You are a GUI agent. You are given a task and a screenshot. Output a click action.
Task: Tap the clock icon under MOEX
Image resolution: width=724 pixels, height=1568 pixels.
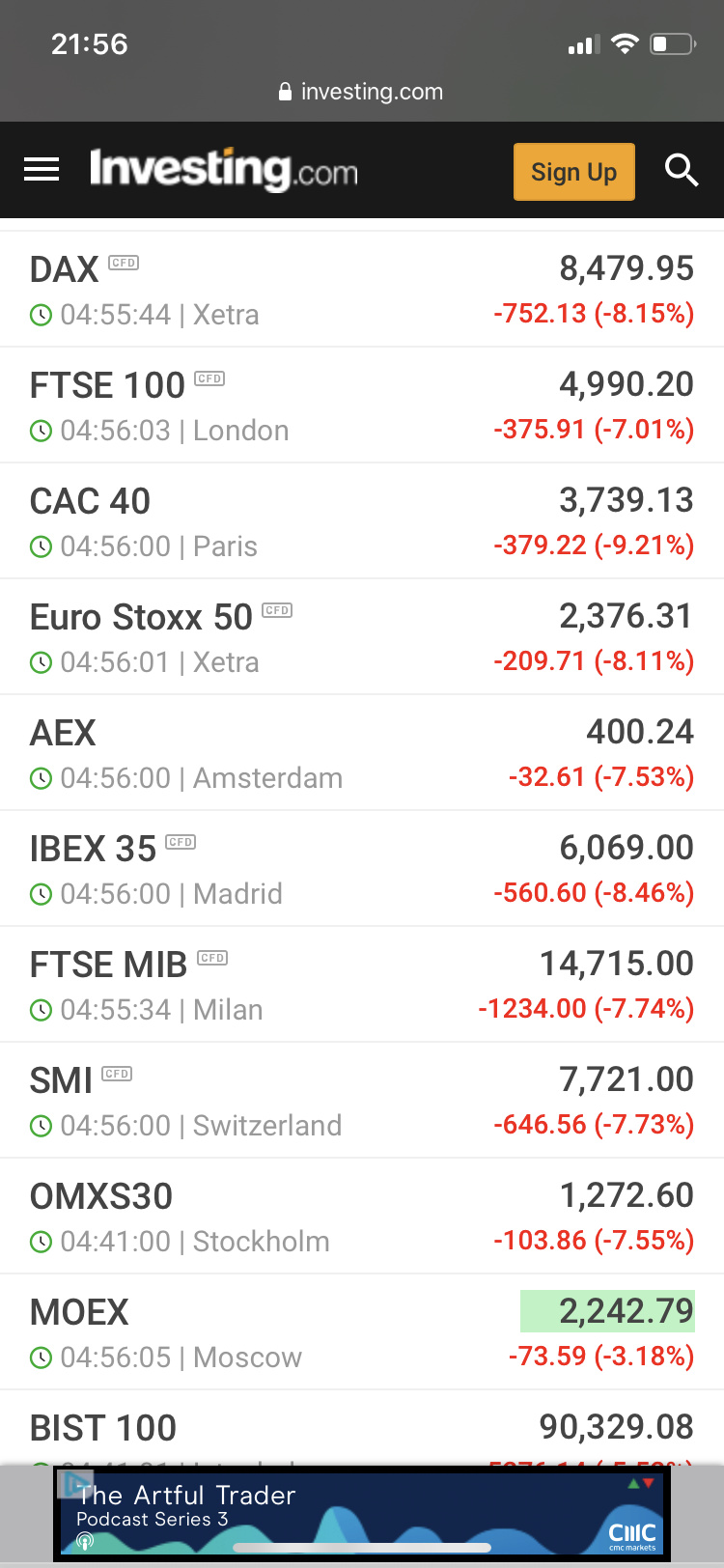point(41,1358)
